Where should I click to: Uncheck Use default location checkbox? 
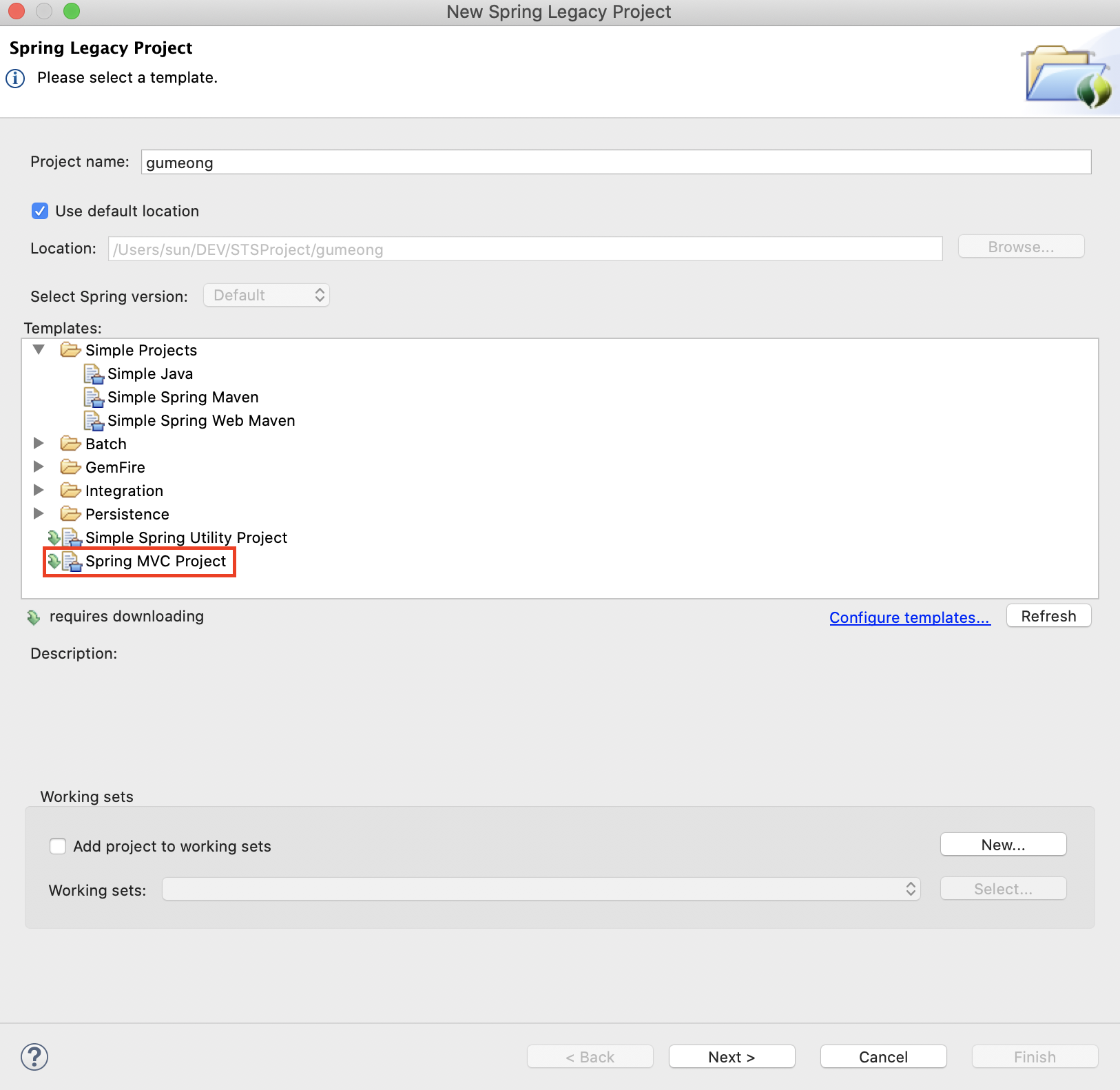tap(40, 211)
